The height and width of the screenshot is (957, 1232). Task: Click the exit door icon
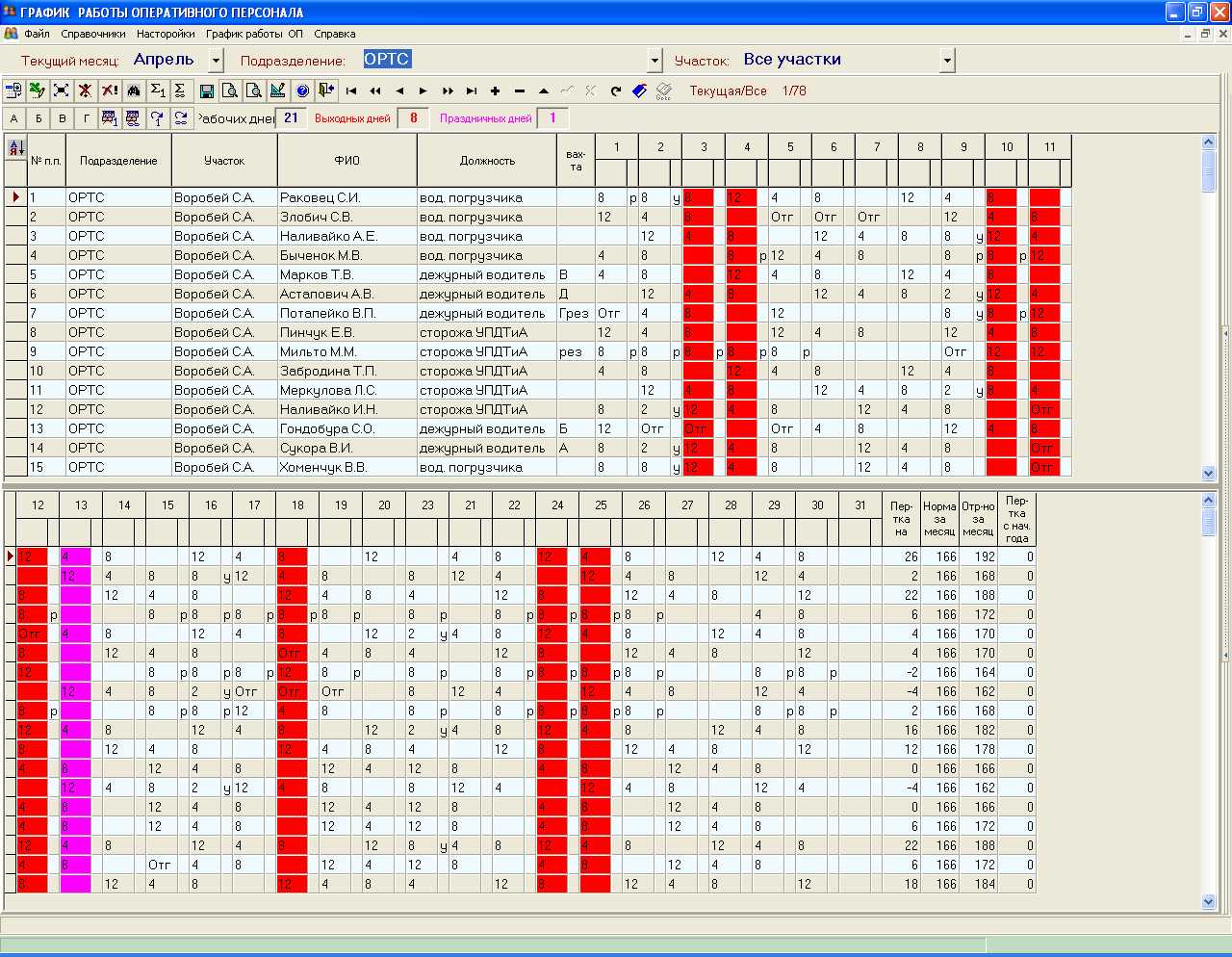click(x=327, y=91)
